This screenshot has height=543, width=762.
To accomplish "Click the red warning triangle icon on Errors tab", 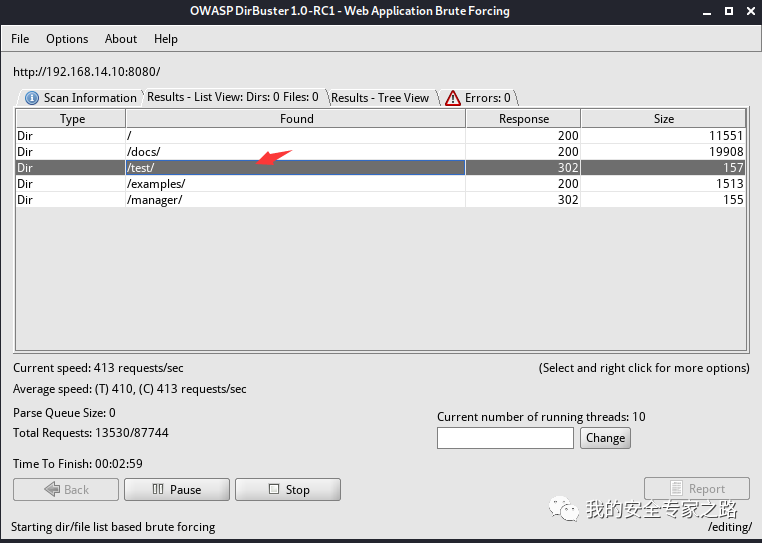I will [x=452, y=98].
